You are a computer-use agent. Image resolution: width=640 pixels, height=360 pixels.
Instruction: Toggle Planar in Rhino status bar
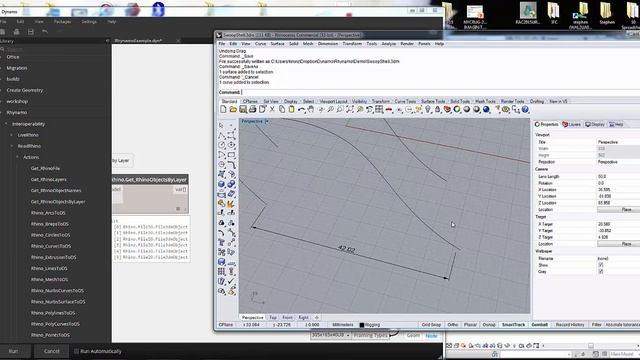[470, 325]
